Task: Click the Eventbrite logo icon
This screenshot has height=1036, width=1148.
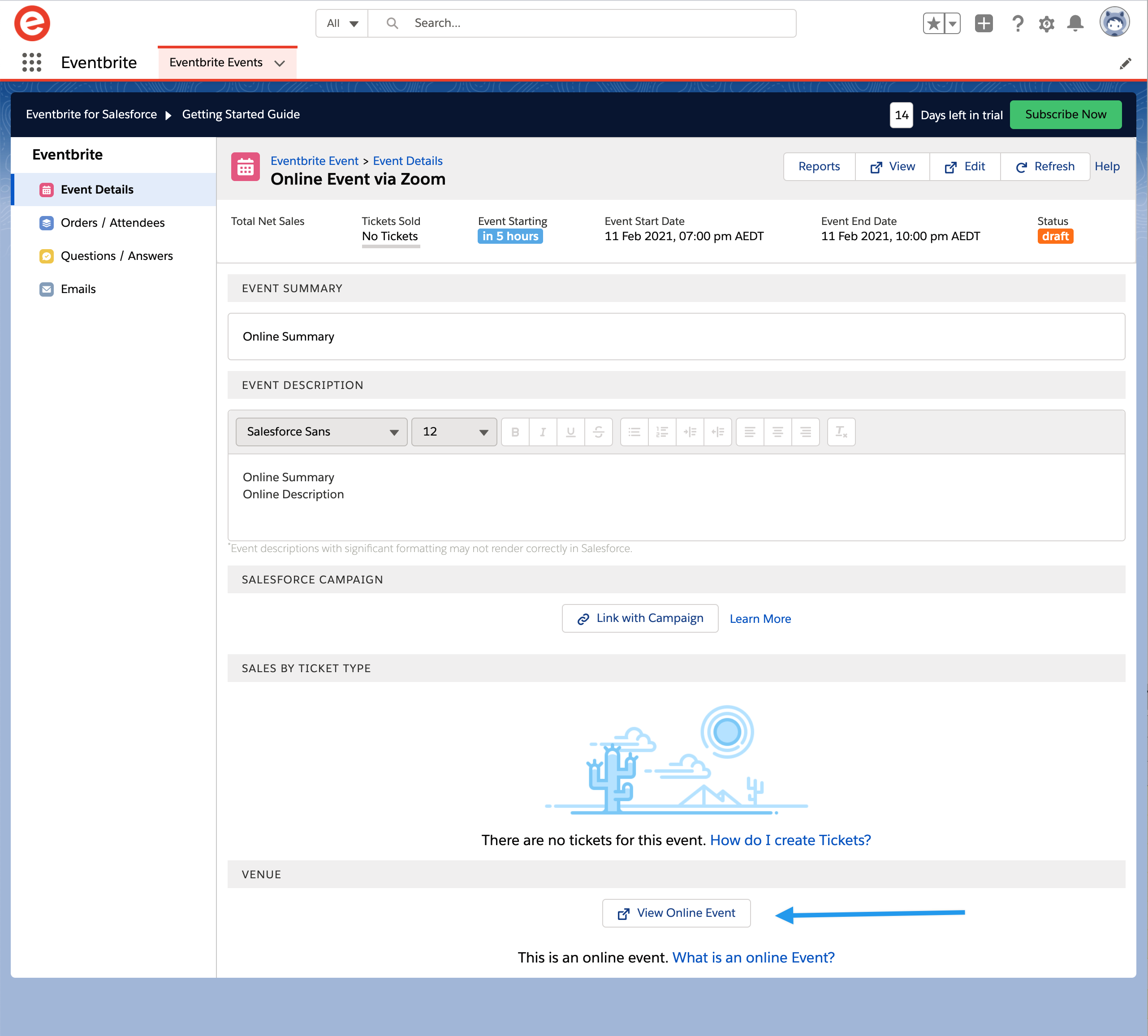Action: pos(32,23)
